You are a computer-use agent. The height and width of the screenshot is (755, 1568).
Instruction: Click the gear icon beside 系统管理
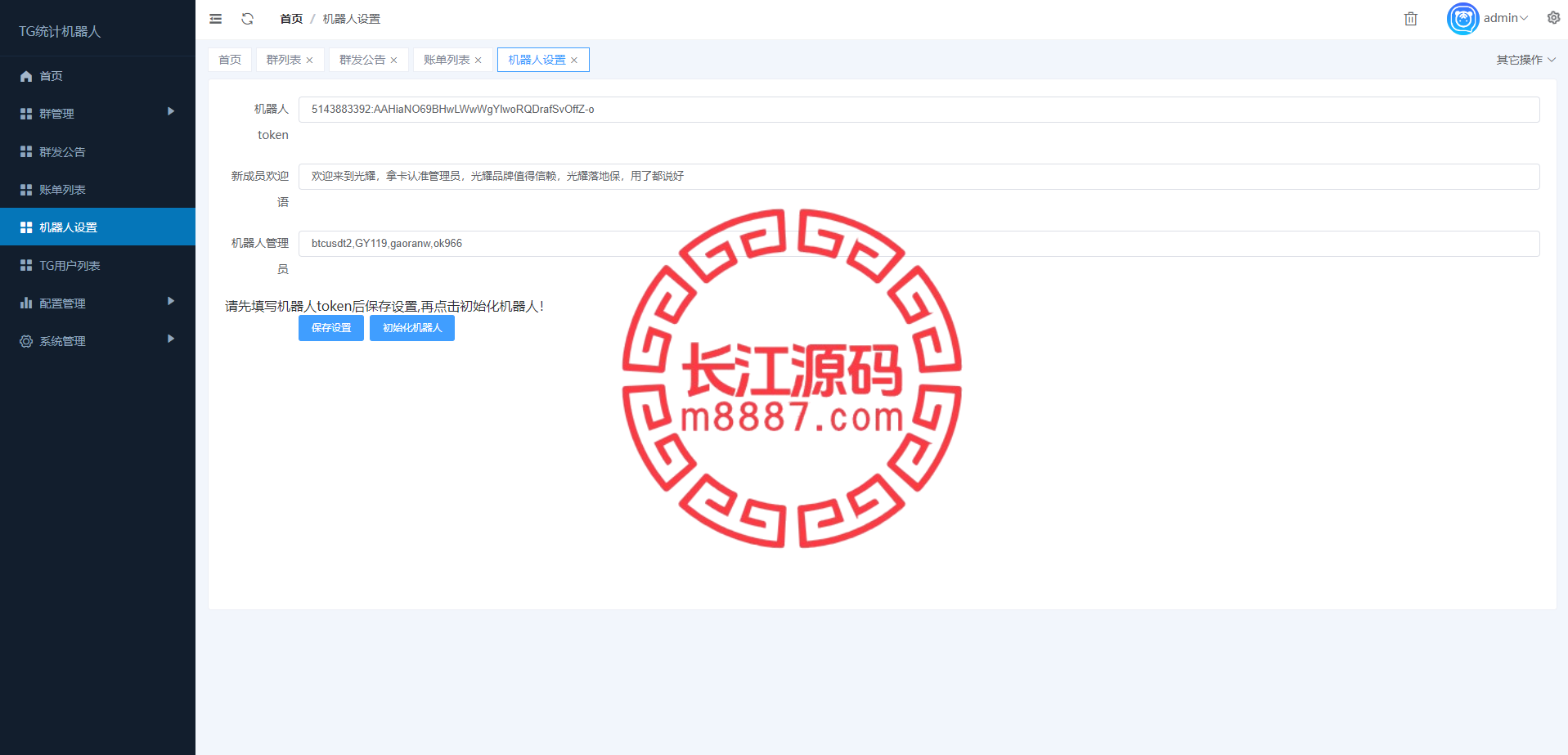(26, 341)
